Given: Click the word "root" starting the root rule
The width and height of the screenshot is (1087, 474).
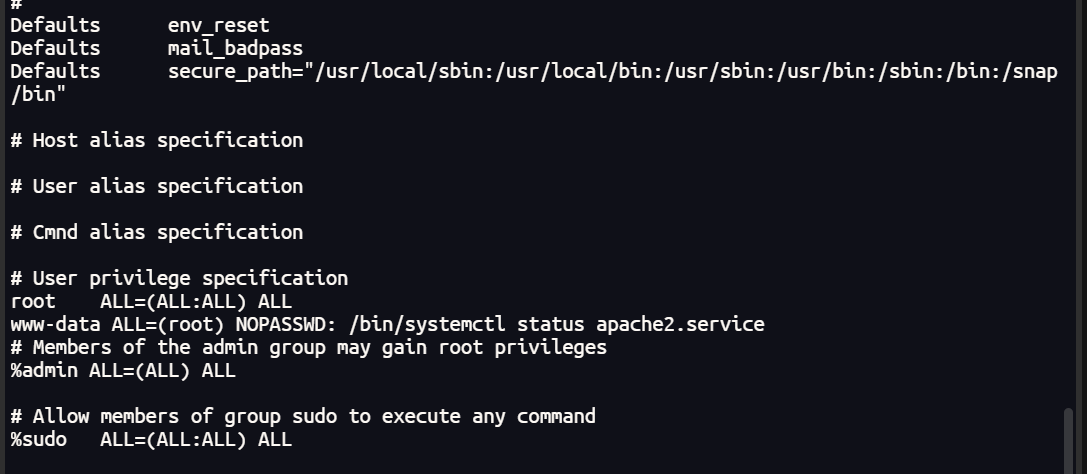Looking at the screenshot, I should (33, 301).
